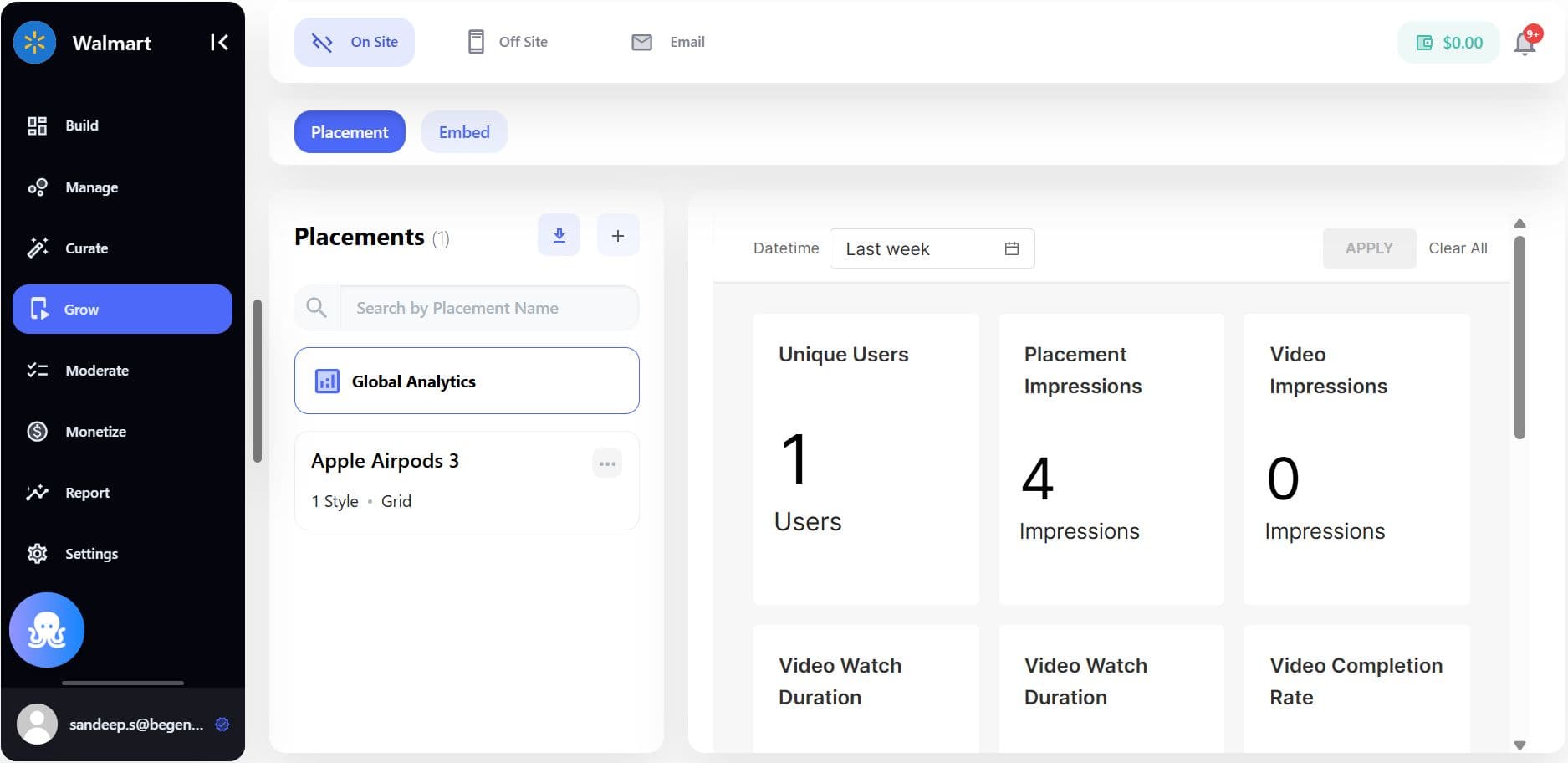The width and height of the screenshot is (1568, 763).
Task: Open notifications bell
Action: (1525, 43)
